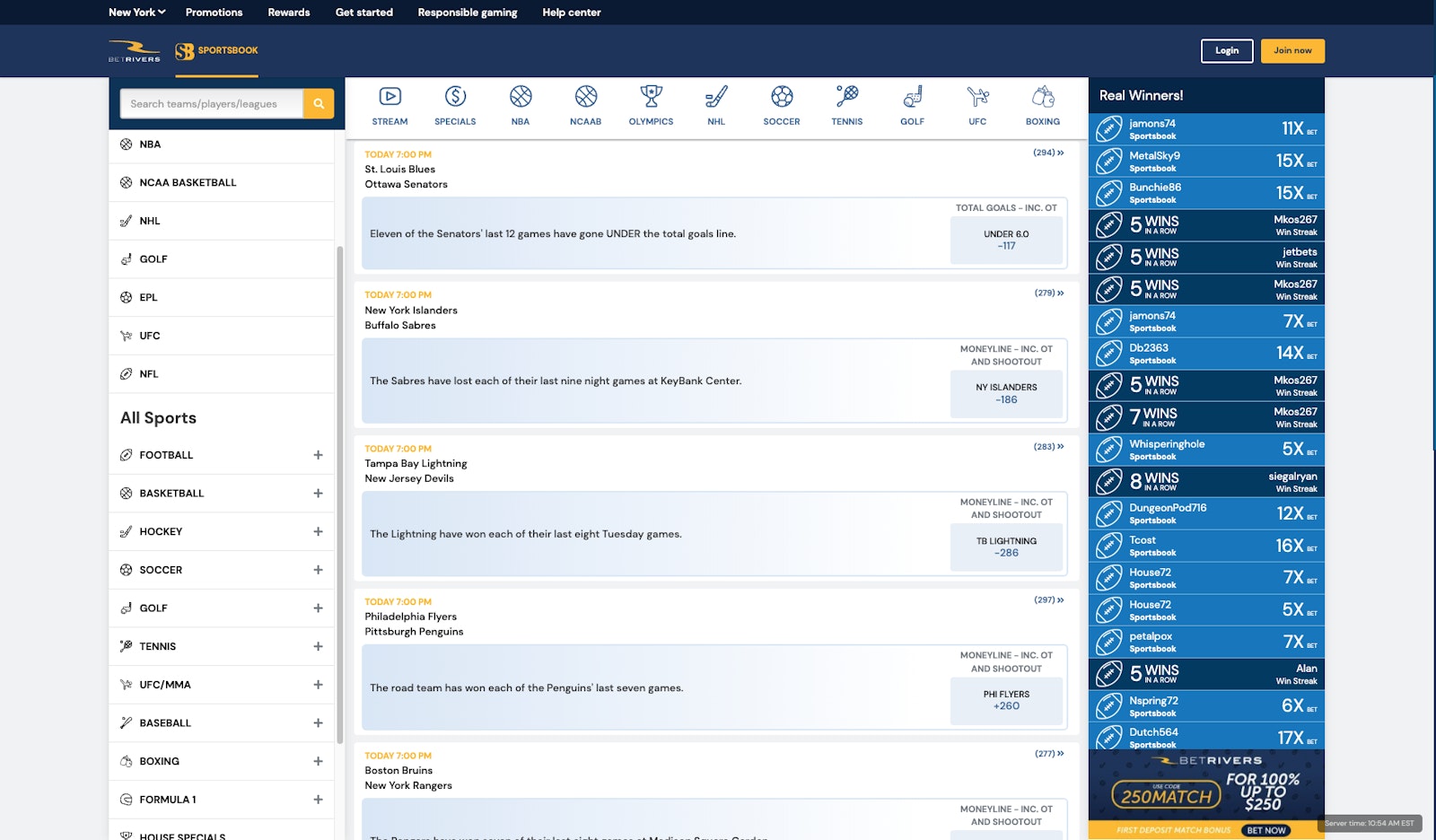Select NY Islanders -186 moneyline odds

click(1006, 394)
